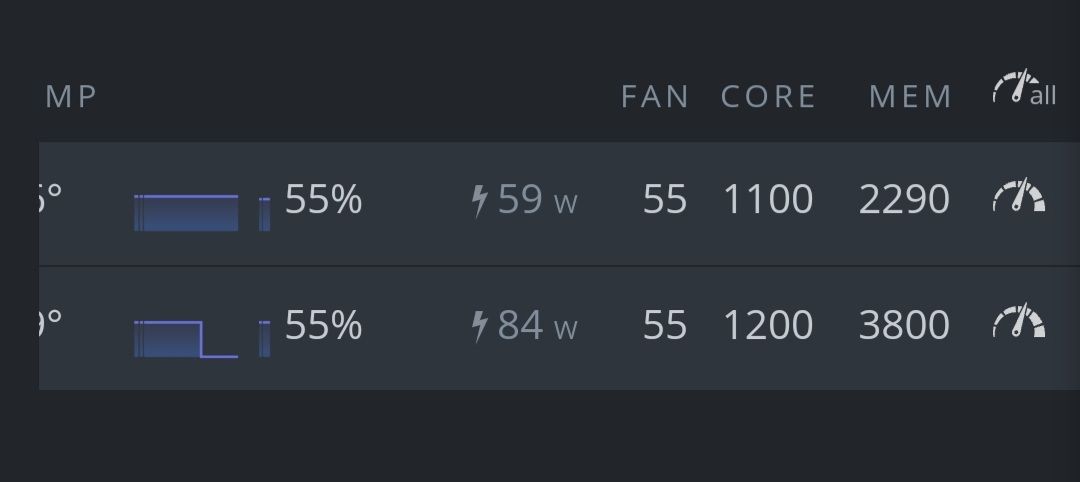Click the lightning icon beside 59 w
1080x482 pixels.
click(479, 200)
